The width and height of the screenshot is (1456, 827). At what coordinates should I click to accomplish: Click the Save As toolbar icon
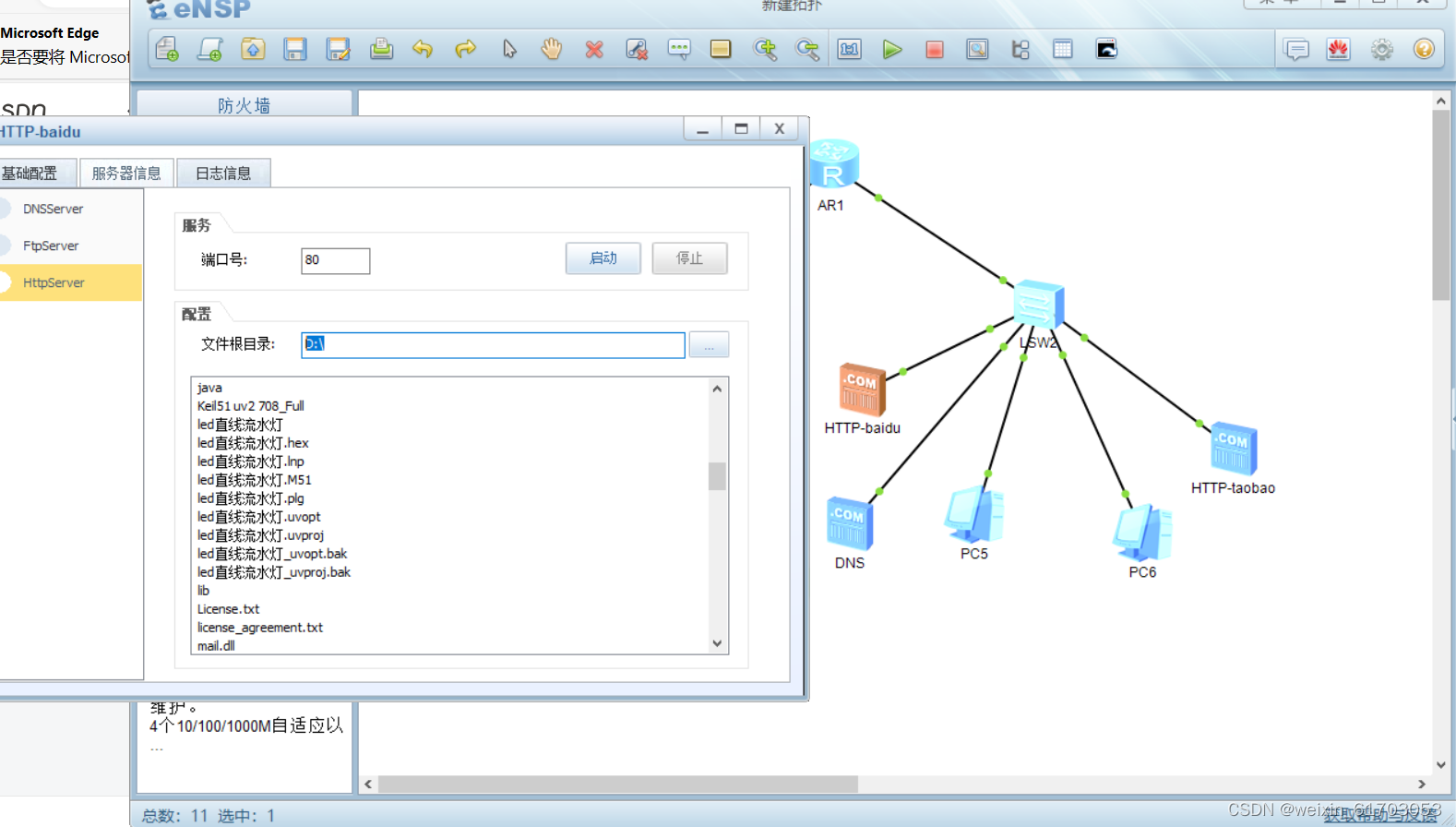tap(339, 49)
